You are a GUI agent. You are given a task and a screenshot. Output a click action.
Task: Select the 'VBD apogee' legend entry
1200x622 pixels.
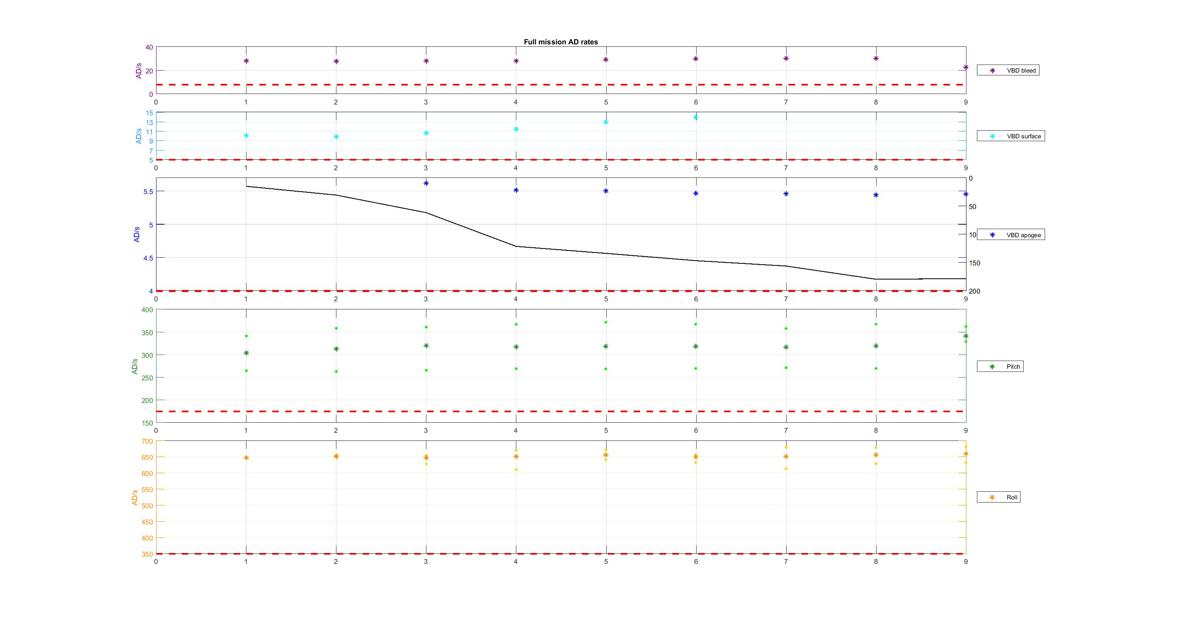1010,235
